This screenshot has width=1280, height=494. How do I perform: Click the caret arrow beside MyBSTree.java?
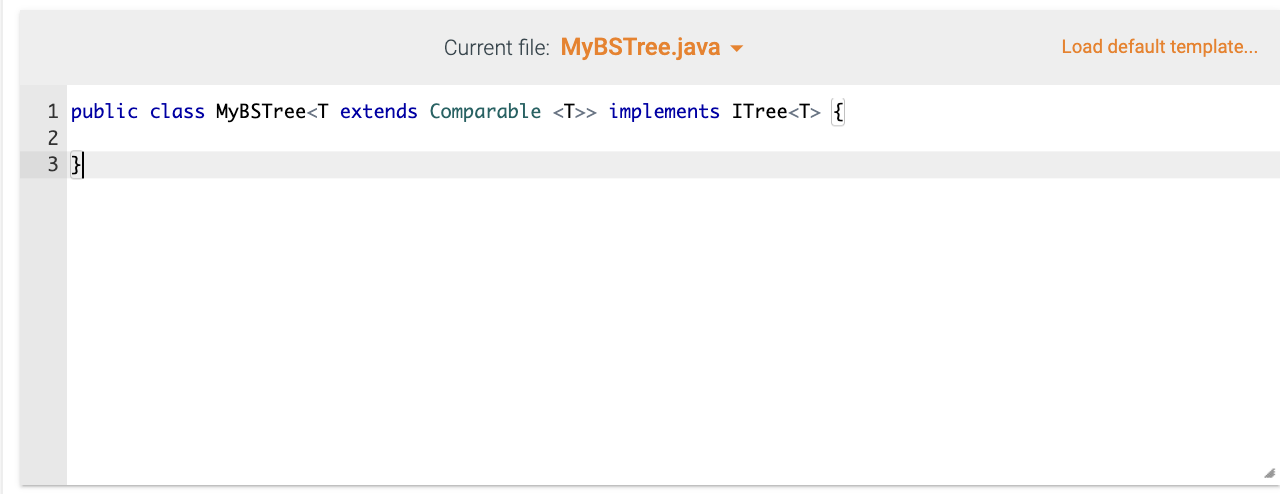tap(737, 48)
